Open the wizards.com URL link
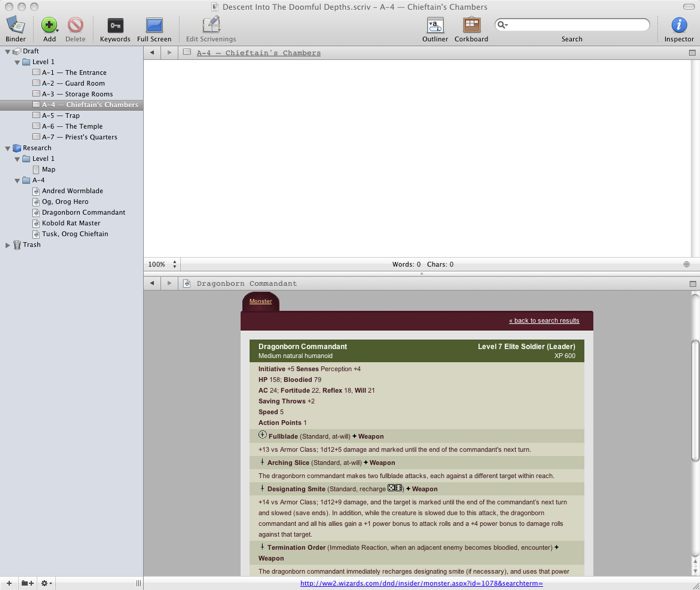 click(421, 583)
